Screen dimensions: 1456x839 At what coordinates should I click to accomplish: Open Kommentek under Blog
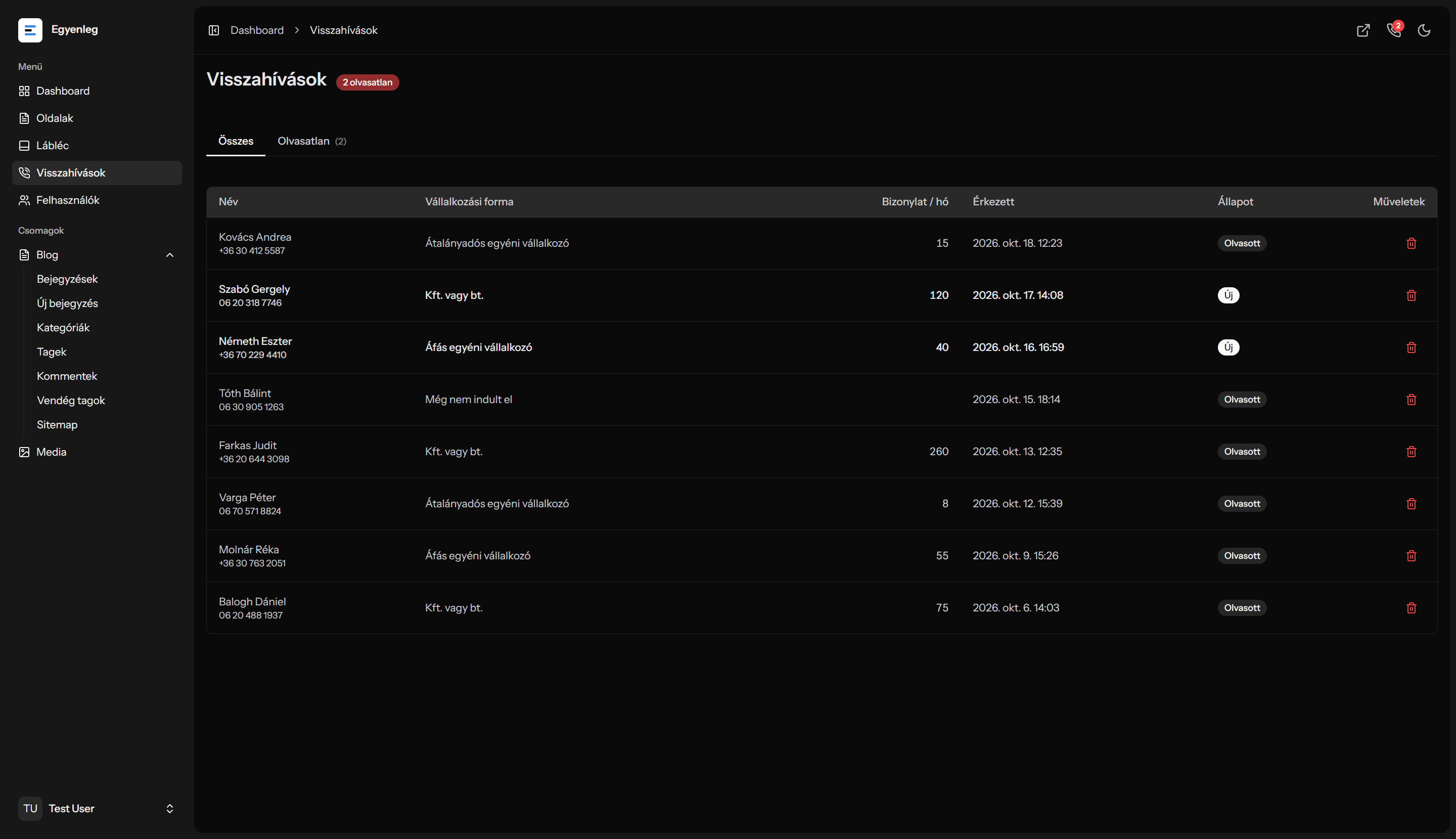point(67,376)
